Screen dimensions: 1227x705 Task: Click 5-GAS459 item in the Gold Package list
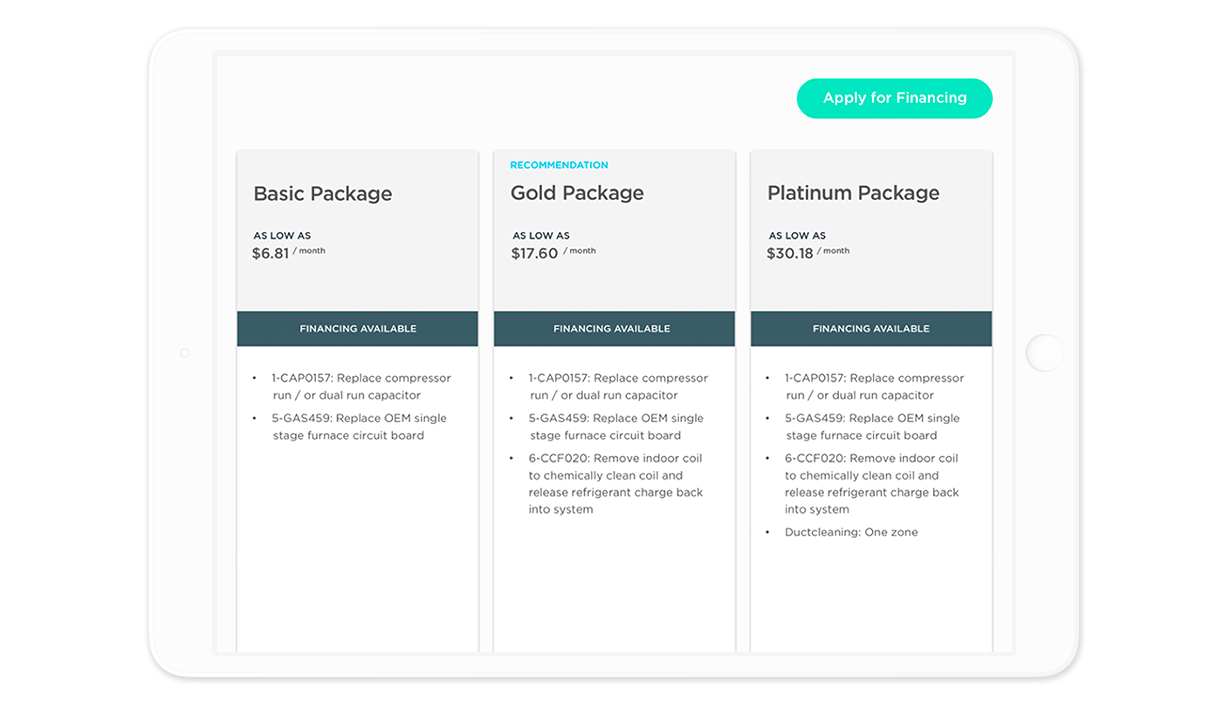coord(616,426)
